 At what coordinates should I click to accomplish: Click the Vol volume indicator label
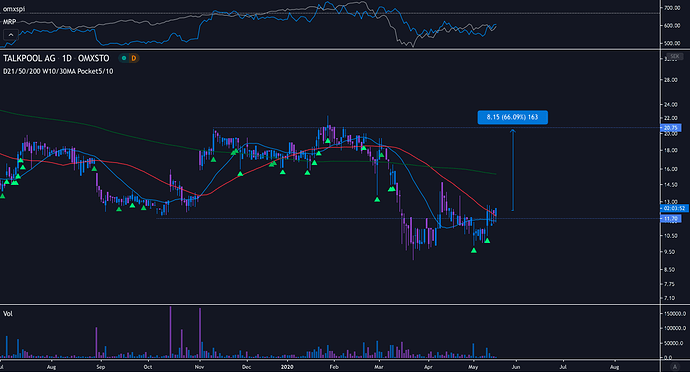click(x=8, y=313)
